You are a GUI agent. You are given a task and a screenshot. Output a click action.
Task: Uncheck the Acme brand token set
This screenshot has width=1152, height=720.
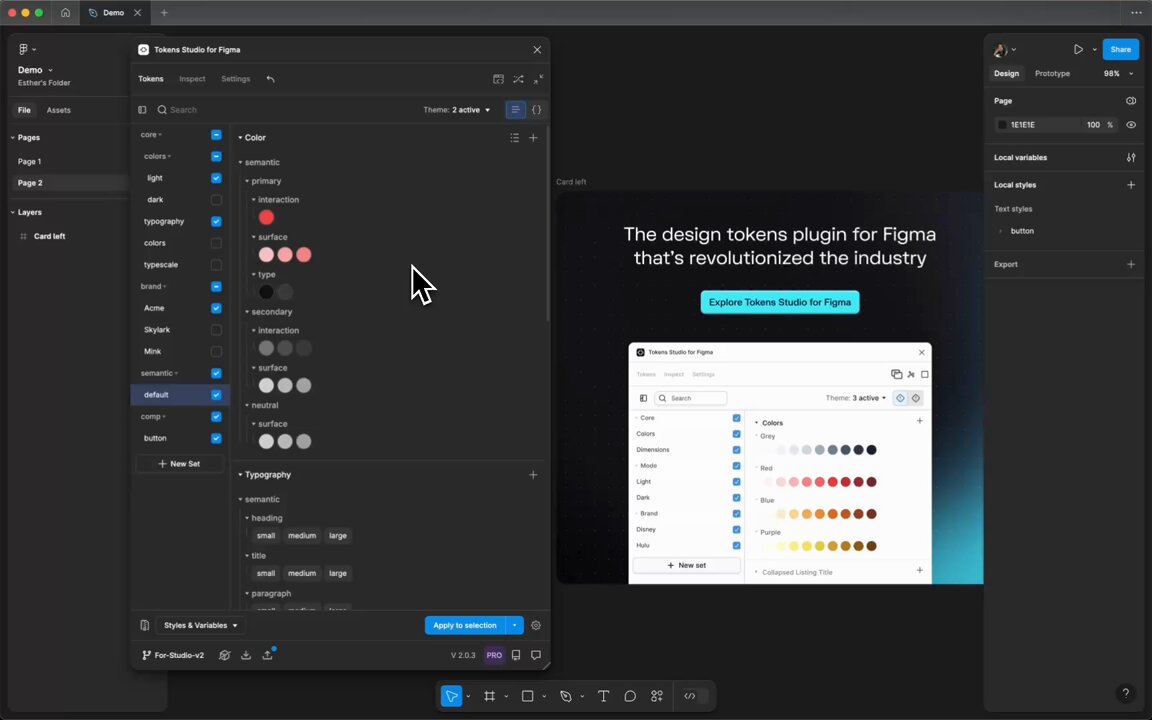216,308
